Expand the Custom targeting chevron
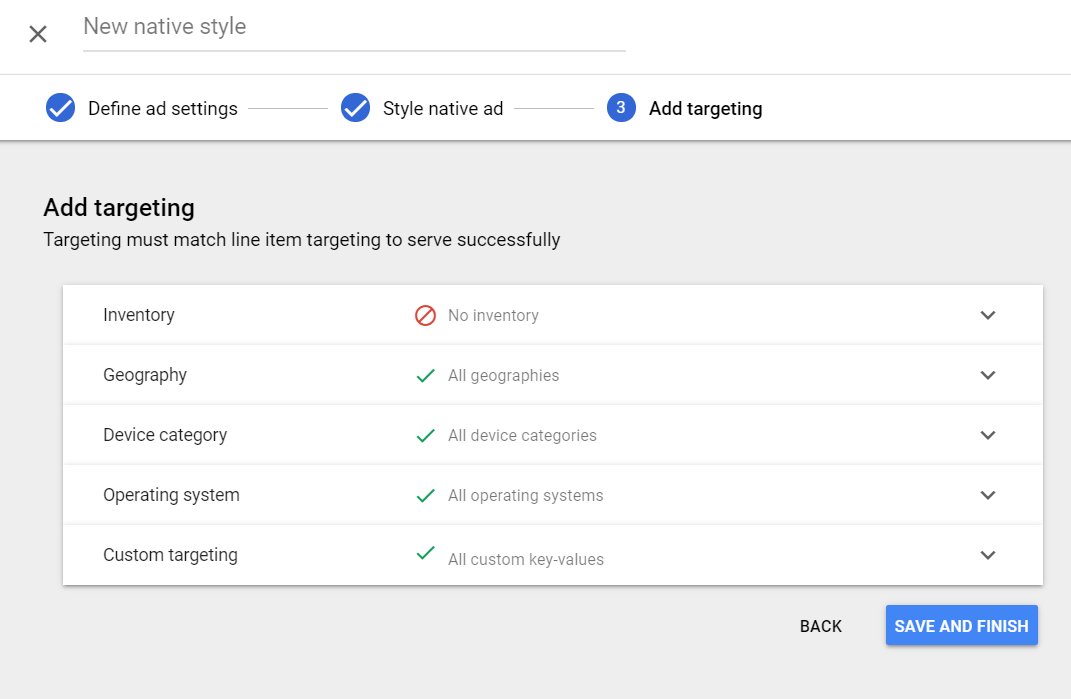The image size is (1071, 699). (x=988, y=555)
